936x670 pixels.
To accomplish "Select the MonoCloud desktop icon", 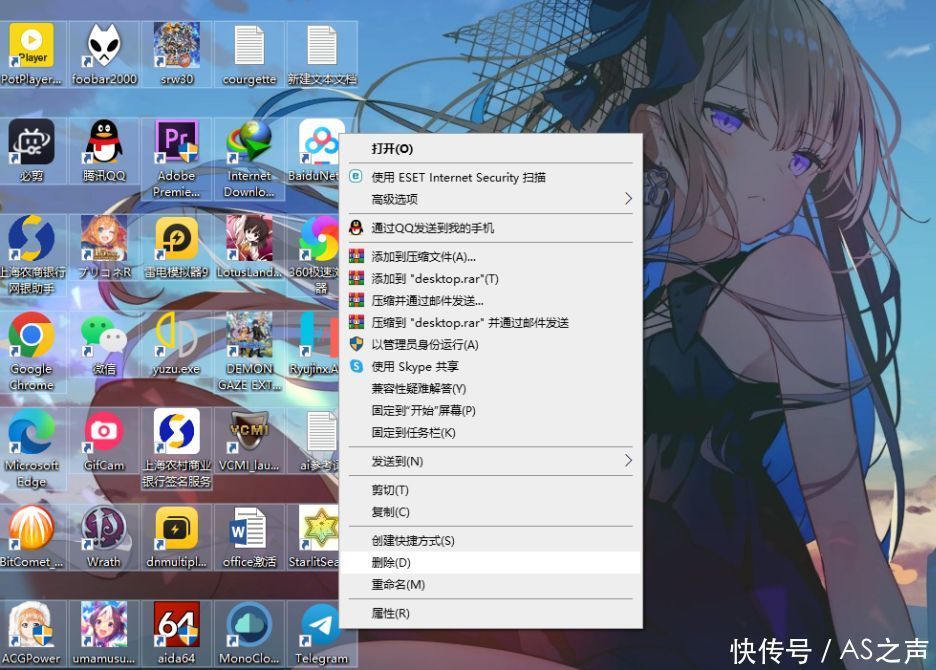I will 250,634.
